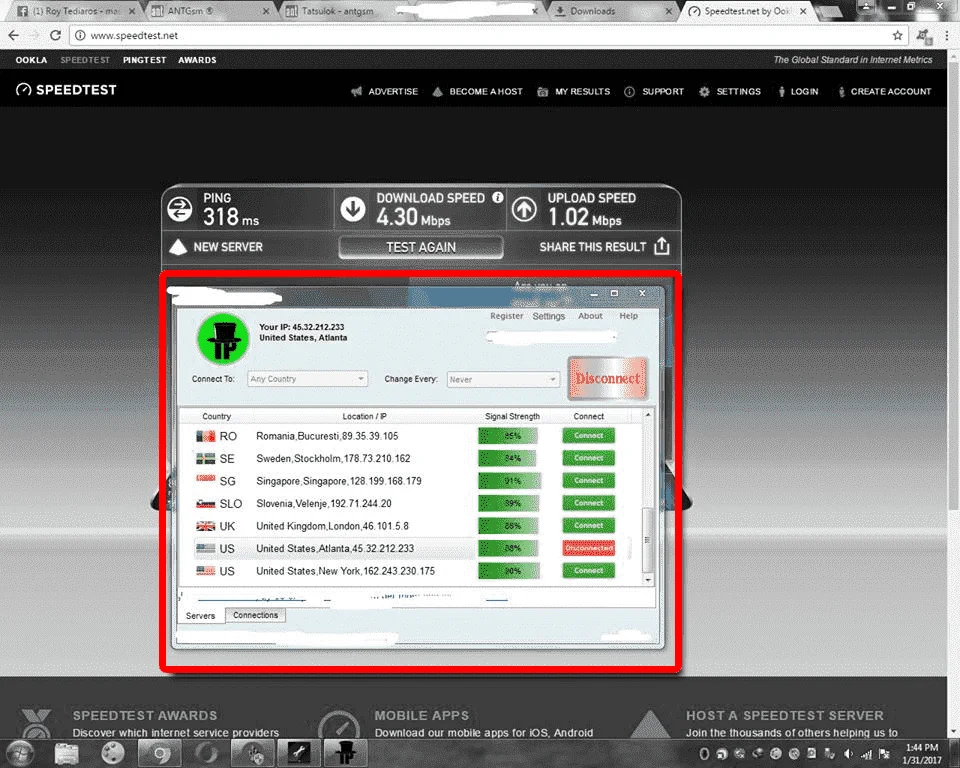Click the download arrow circle icon
This screenshot has width=960, height=768.
coord(353,209)
